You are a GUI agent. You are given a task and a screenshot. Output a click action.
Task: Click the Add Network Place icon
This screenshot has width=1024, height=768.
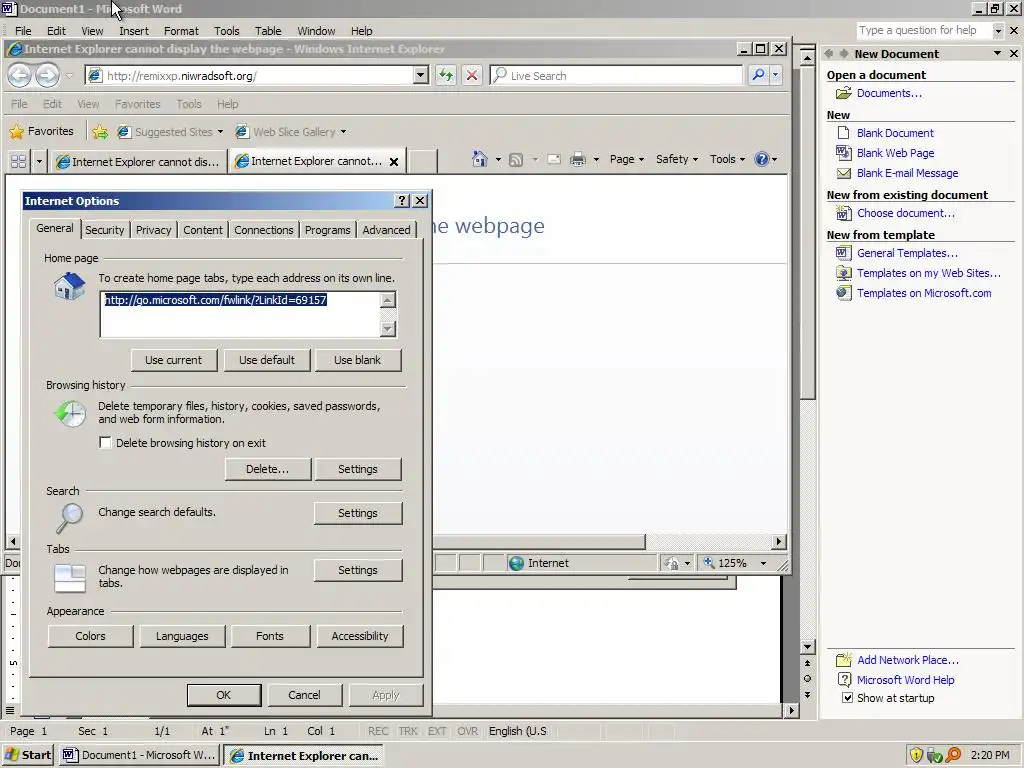(x=844, y=660)
